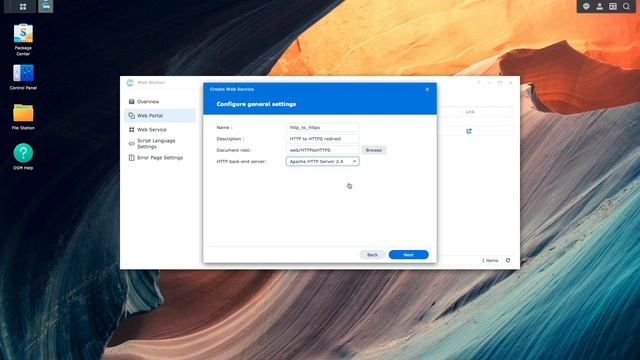Click the external link icon in portal list
This screenshot has width=640, height=360.
(469, 131)
